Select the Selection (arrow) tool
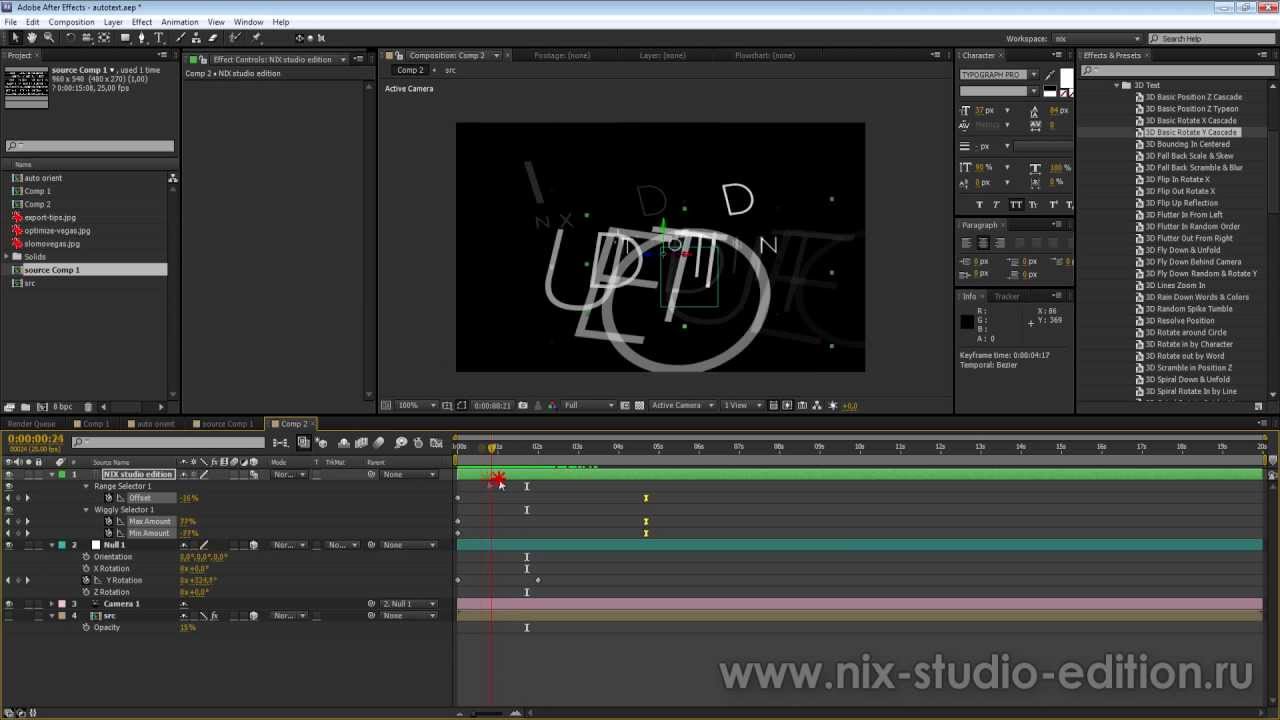Screen dimensions: 1280x720 [x=15, y=38]
